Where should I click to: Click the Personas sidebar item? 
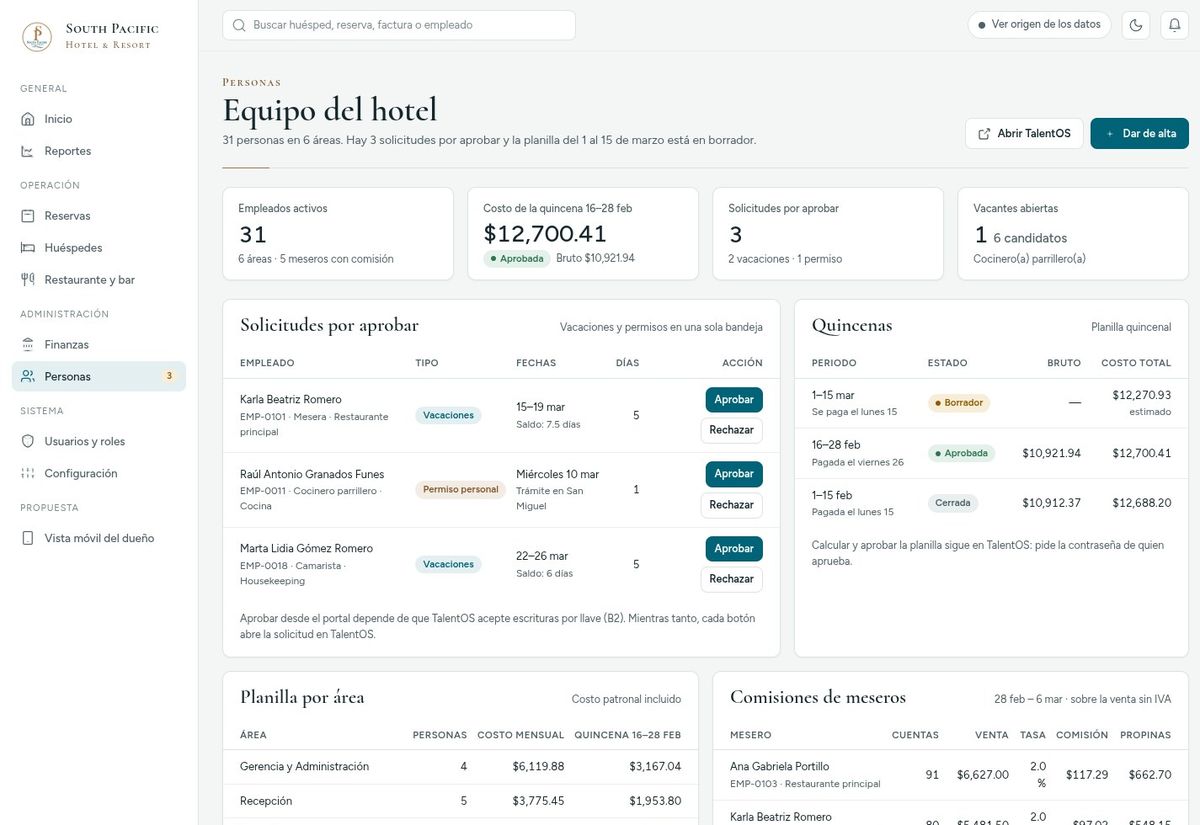[99, 377]
